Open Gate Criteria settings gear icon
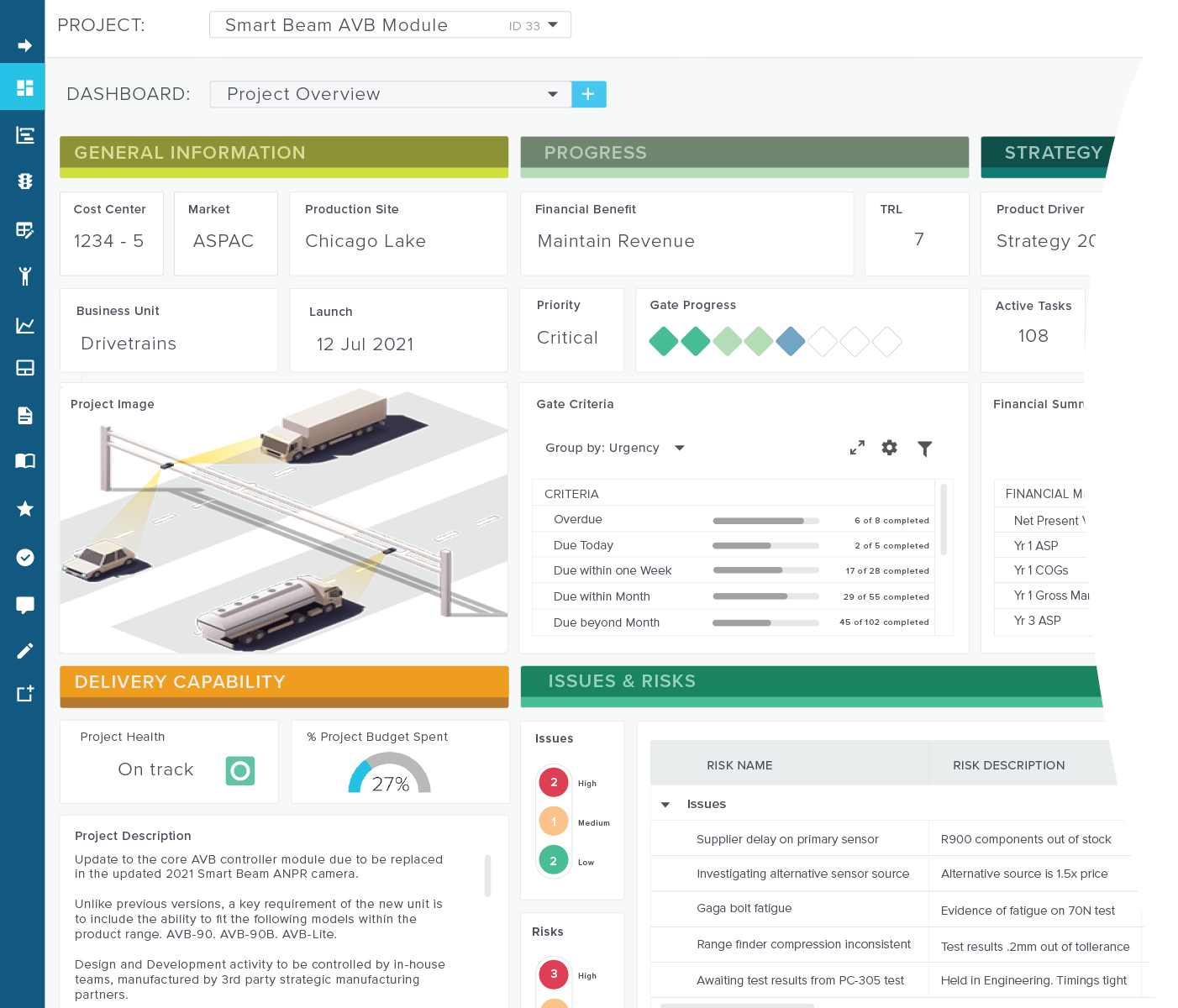Screen dimensions: 1178x1008 889,448
